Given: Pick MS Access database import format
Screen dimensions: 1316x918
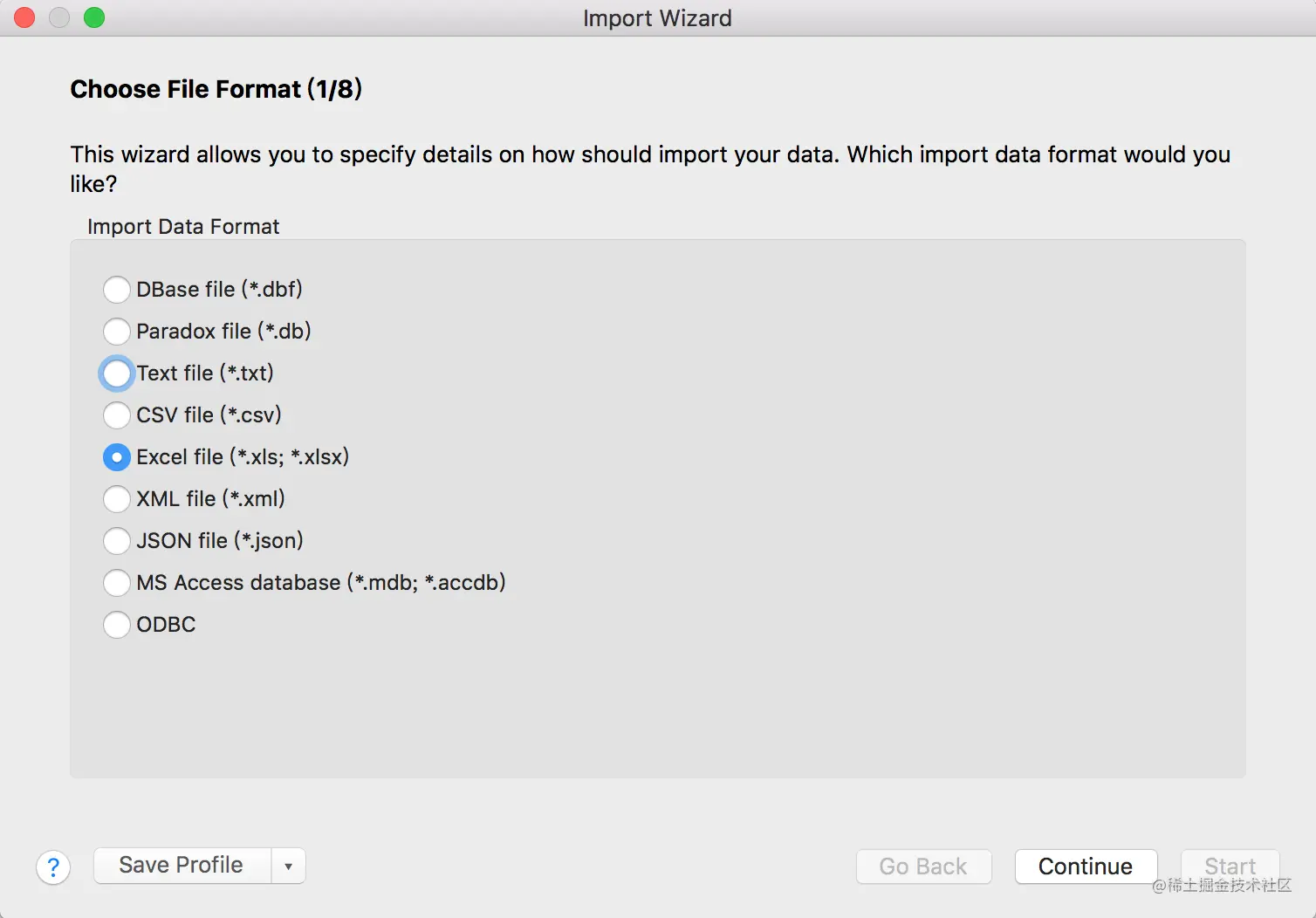Looking at the screenshot, I should click(117, 583).
